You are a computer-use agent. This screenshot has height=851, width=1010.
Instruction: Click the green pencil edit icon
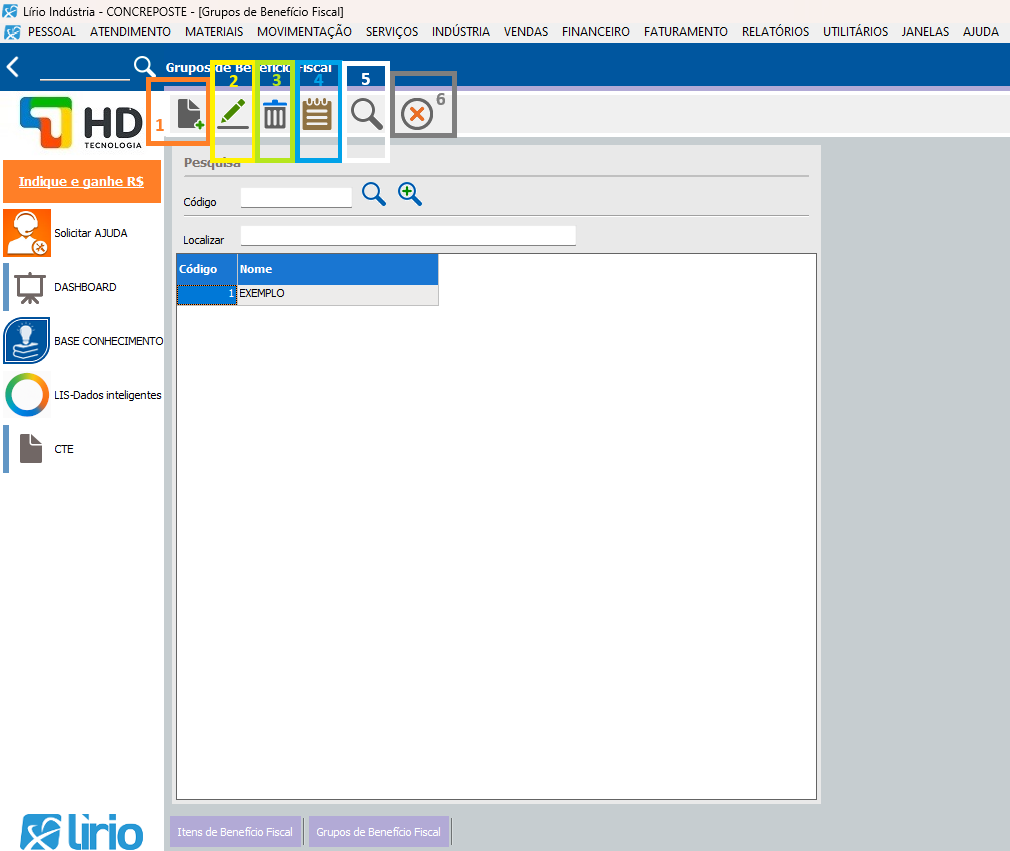pyautogui.click(x=232, y=114)
